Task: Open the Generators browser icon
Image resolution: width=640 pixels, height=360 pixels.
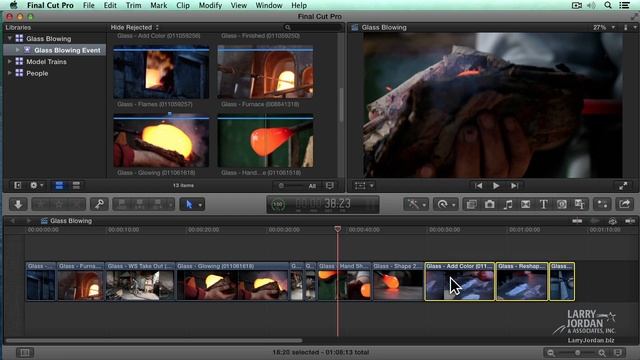Action: [562, 204]
